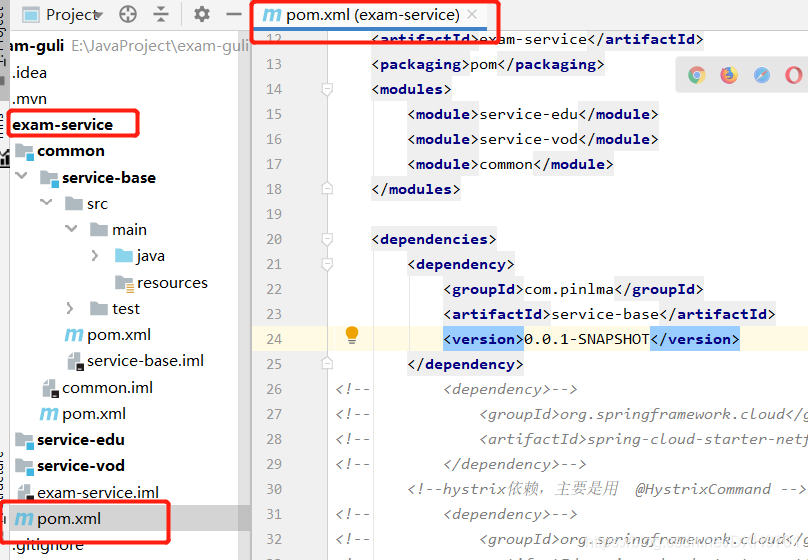Image resolution: width=808 pixels, height=560 pixels.
Task: Expand the java folder arrow
Action: coord(95,256)
